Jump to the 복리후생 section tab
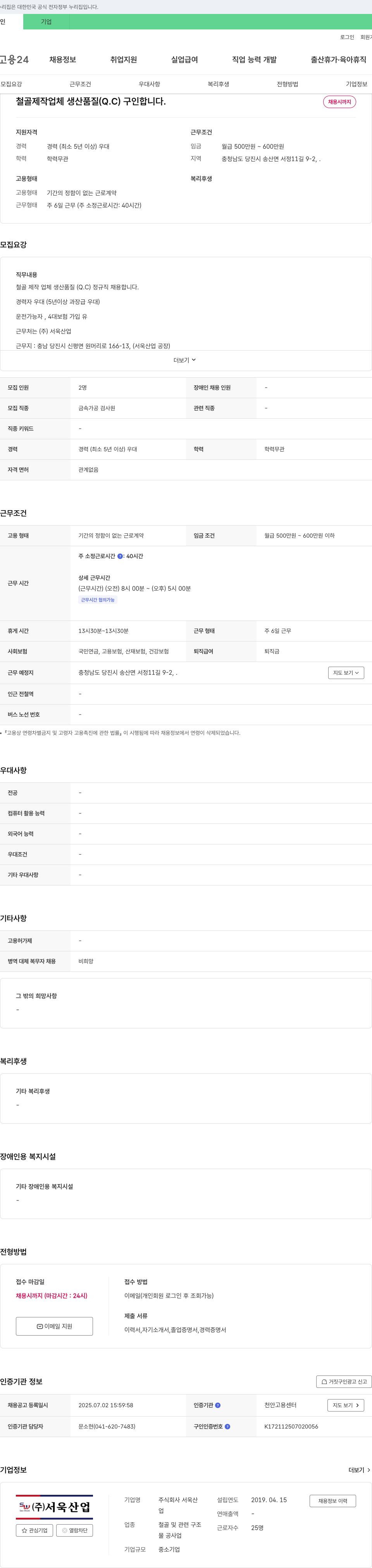372x1568 pixels. (x=219, y=84)
